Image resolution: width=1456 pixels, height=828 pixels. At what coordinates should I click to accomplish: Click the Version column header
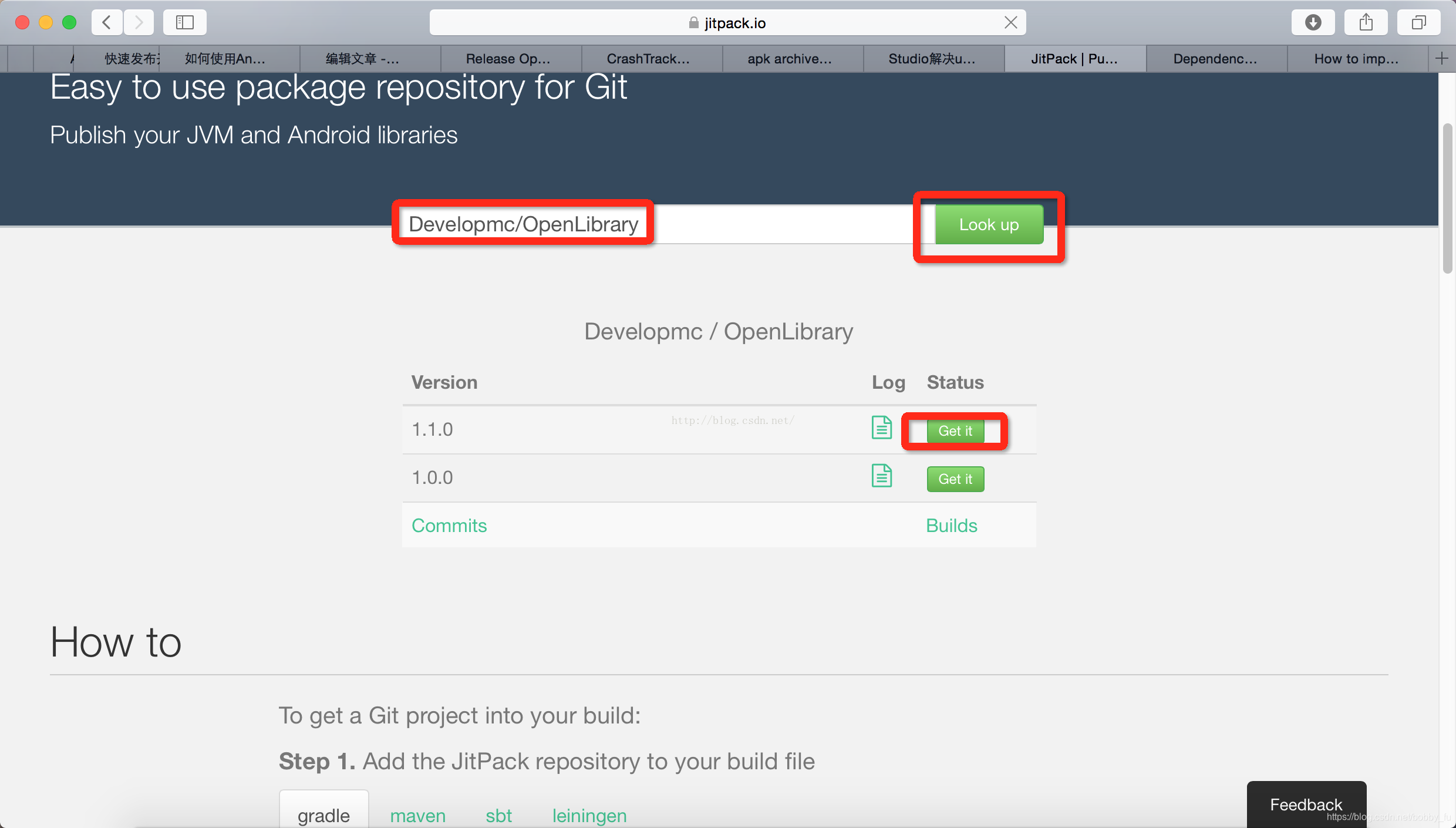444,382
